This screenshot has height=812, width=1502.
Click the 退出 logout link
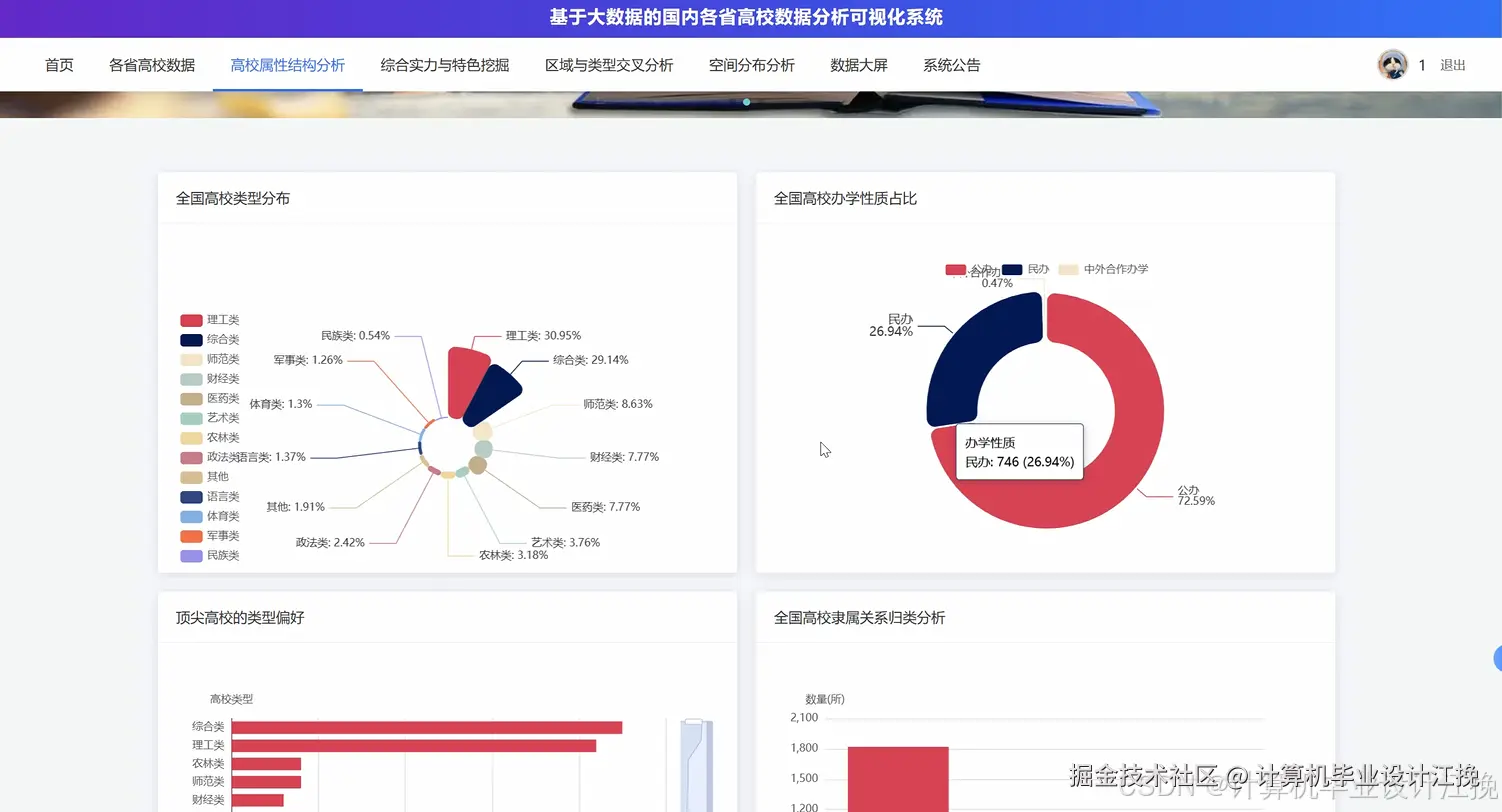point(1453,65)
